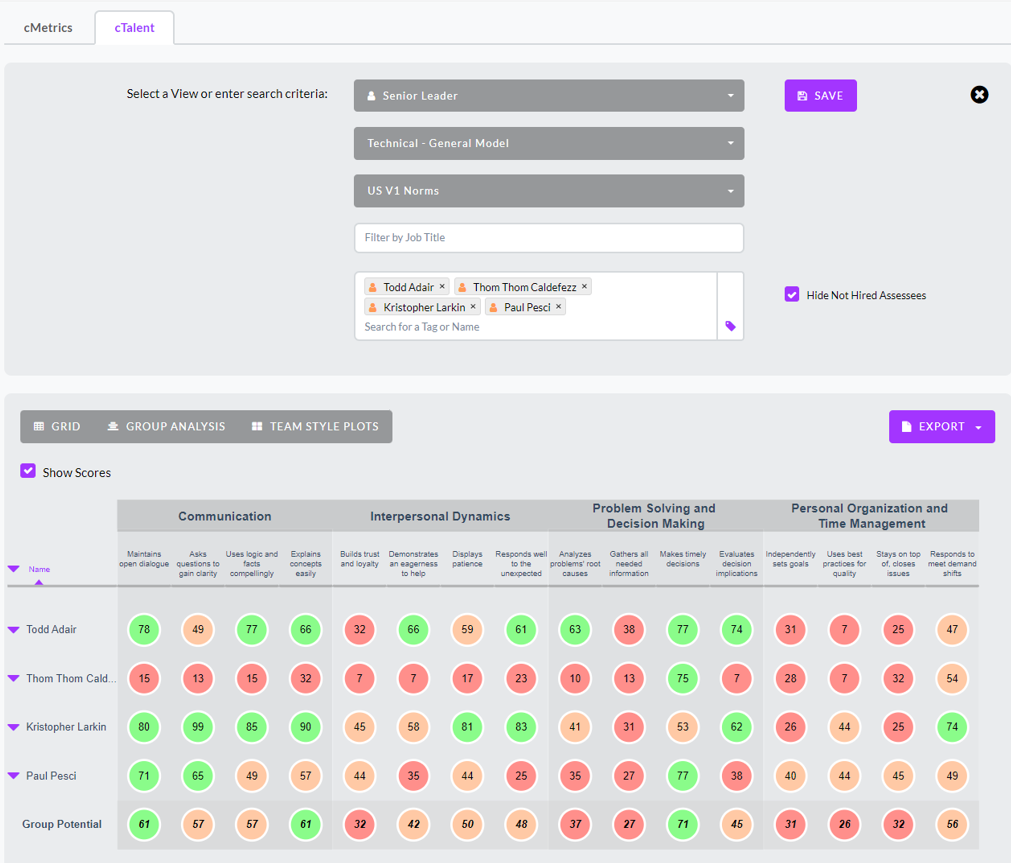The width and height of the screenshot is (1011, 863).
Task: Disable the Show Scores checkbox
Action: (x=27, y=472)
